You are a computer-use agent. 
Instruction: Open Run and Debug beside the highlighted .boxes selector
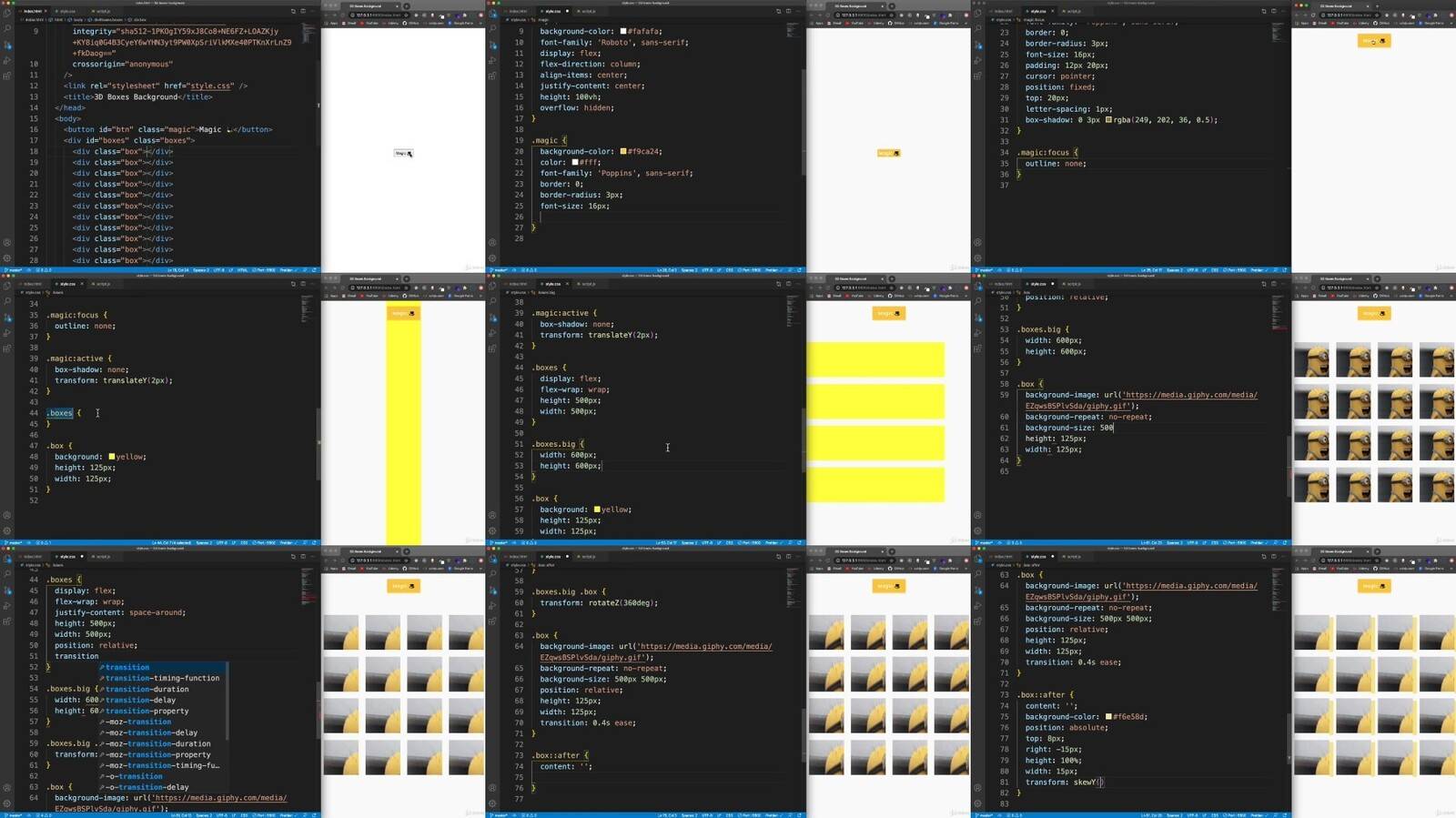click(x=7, y=333)
